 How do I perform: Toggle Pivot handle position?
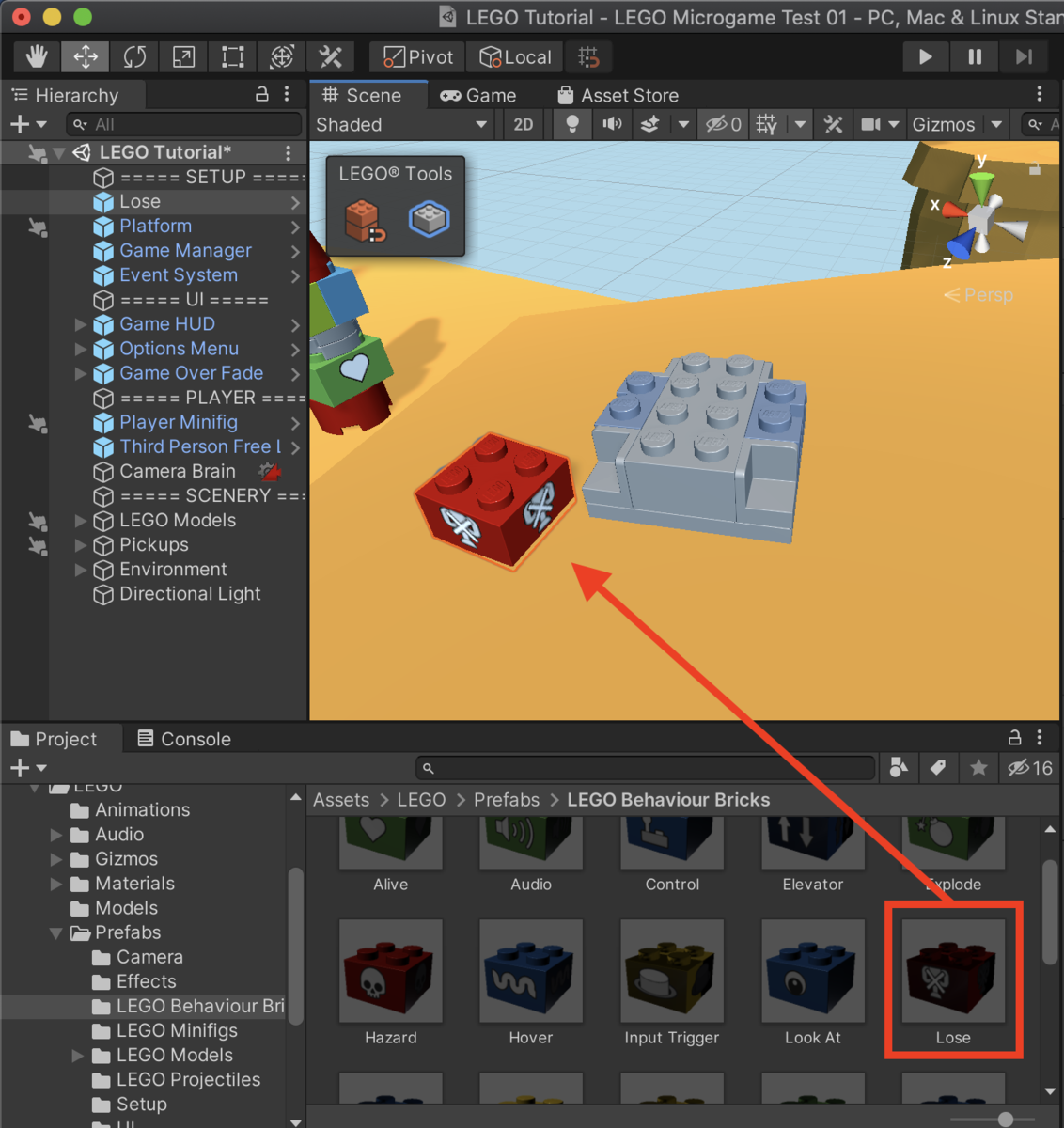click(418, 57)
